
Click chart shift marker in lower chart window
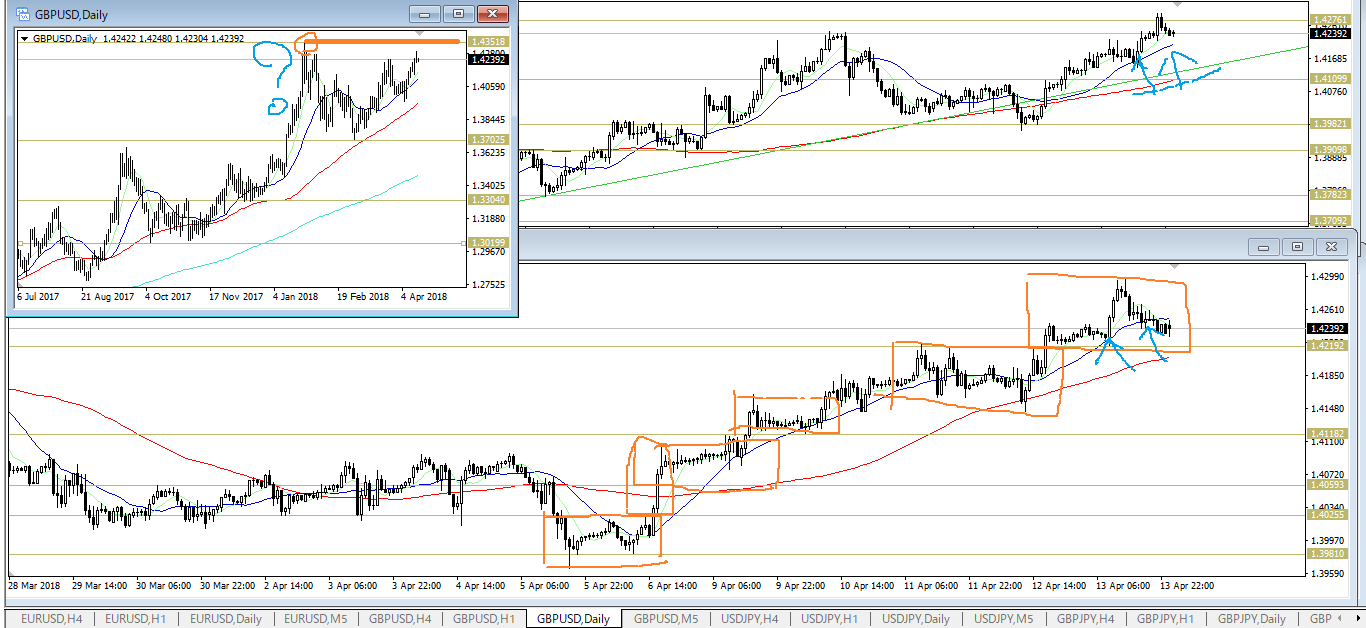point(1176,267)
